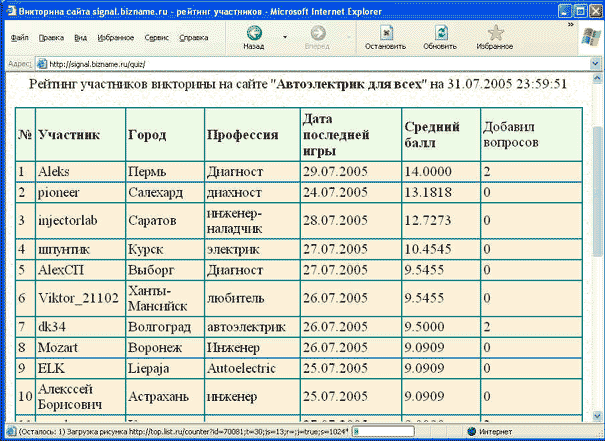Click the loading progress bar in status bar
Viewport: 605px width, 441px height.
click(383, 431)
